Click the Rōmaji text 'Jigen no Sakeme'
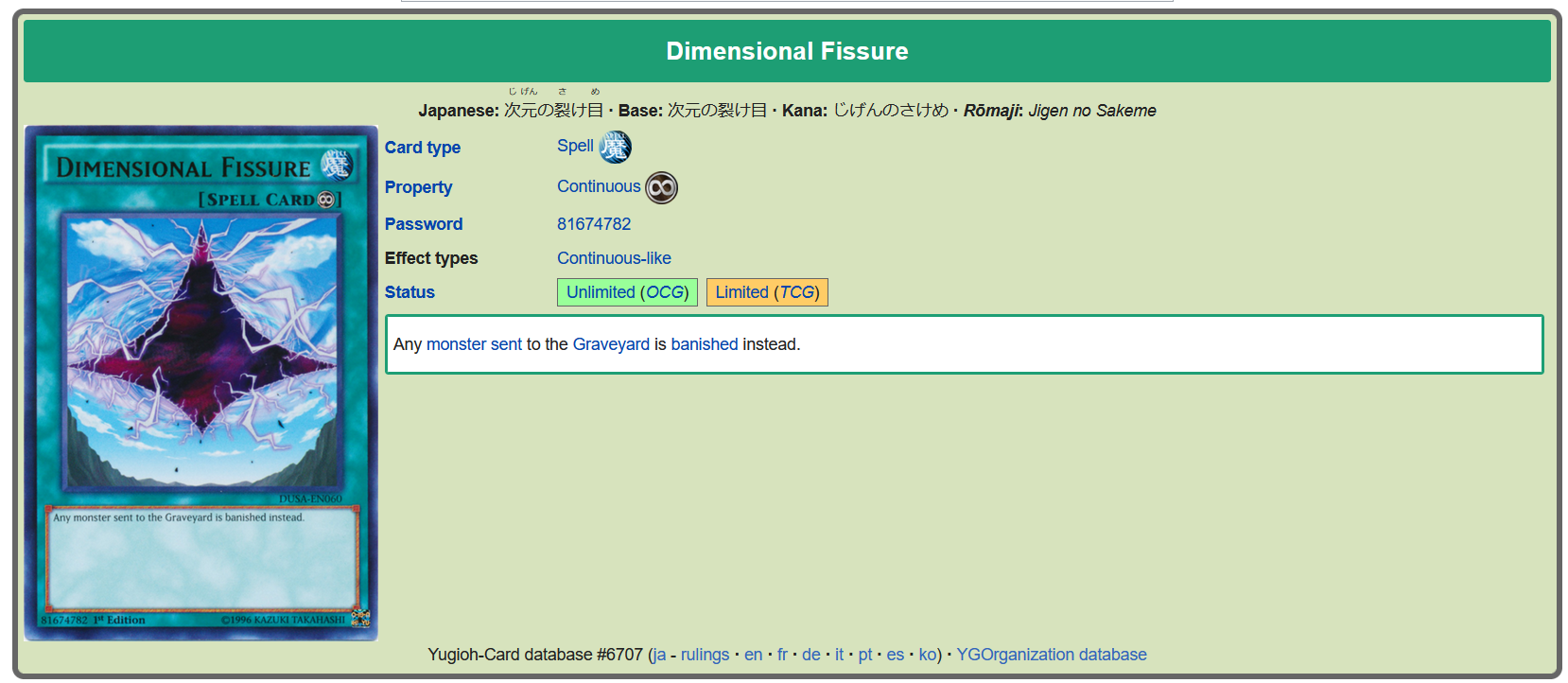Screen dimensions: 1568x683 click(1092, 111)
